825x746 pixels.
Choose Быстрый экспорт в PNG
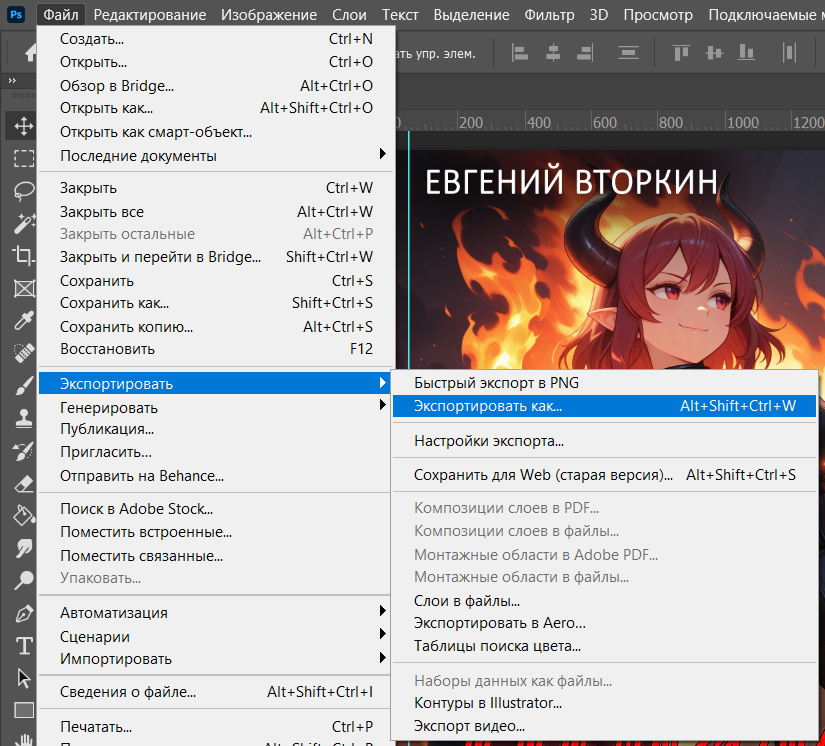(x=496, y=383)
